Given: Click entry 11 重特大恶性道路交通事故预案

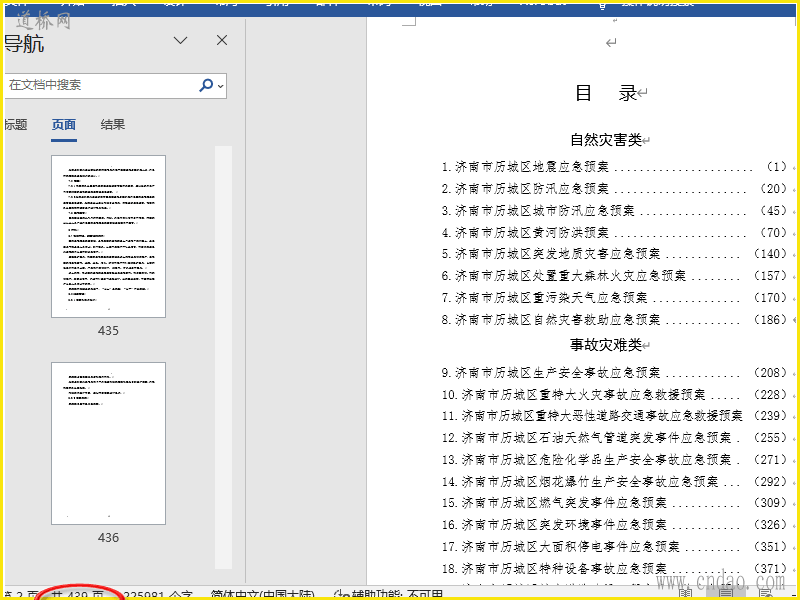Looking at the screenshot, I should [592, 416].
